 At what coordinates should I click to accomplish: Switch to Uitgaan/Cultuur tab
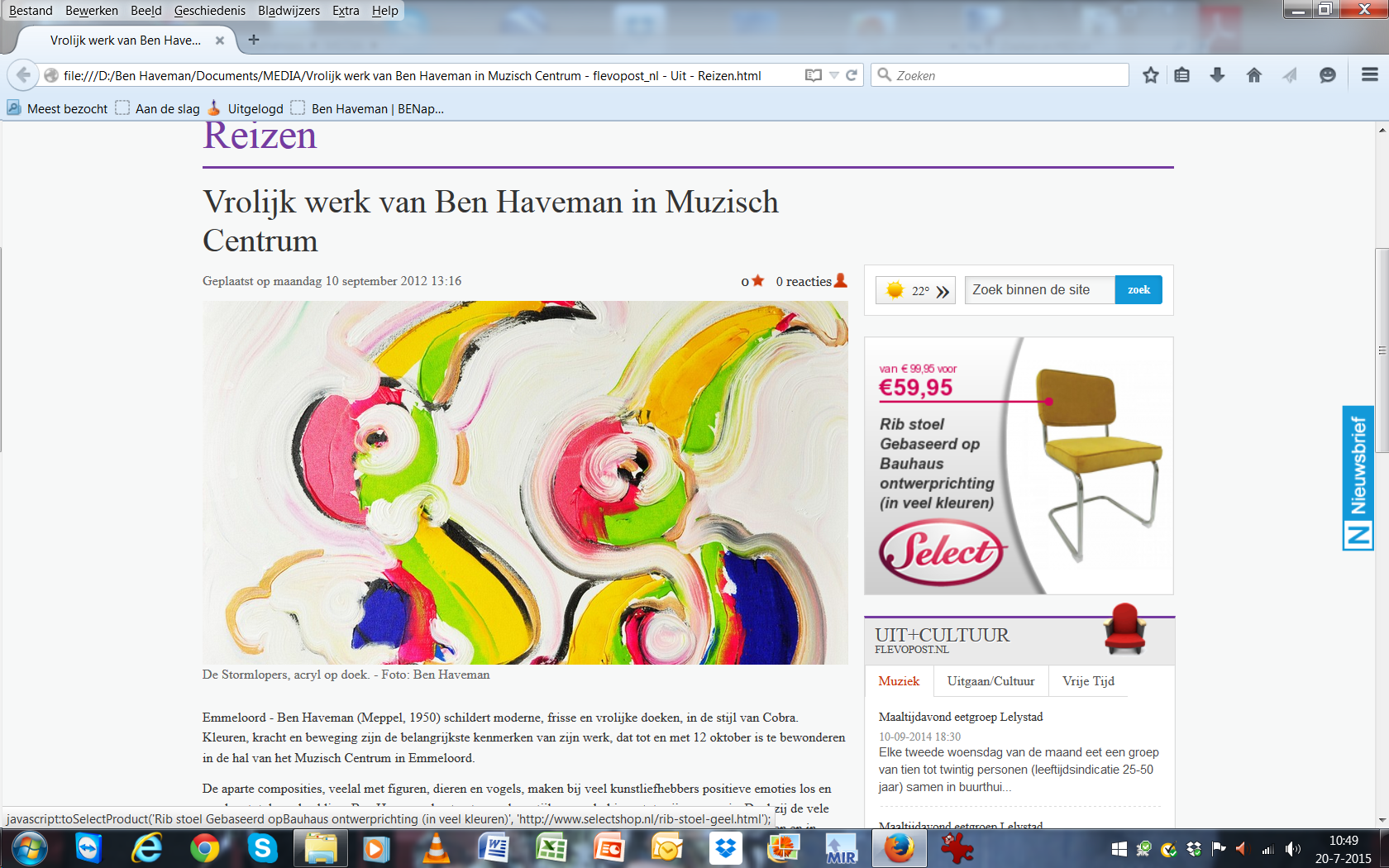point(990,681)
